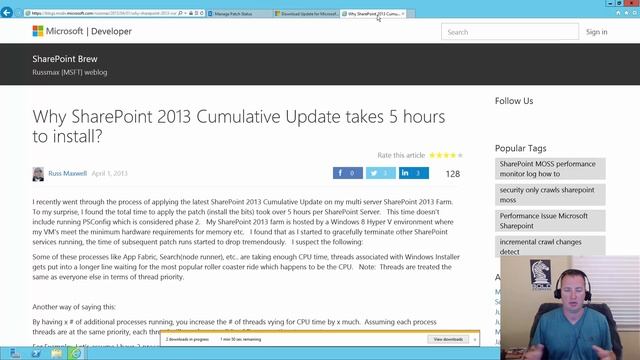The height and width of the screenshot is (360, 640).
Task: Share article via Twitter bird button
Action: pos(380,173)
